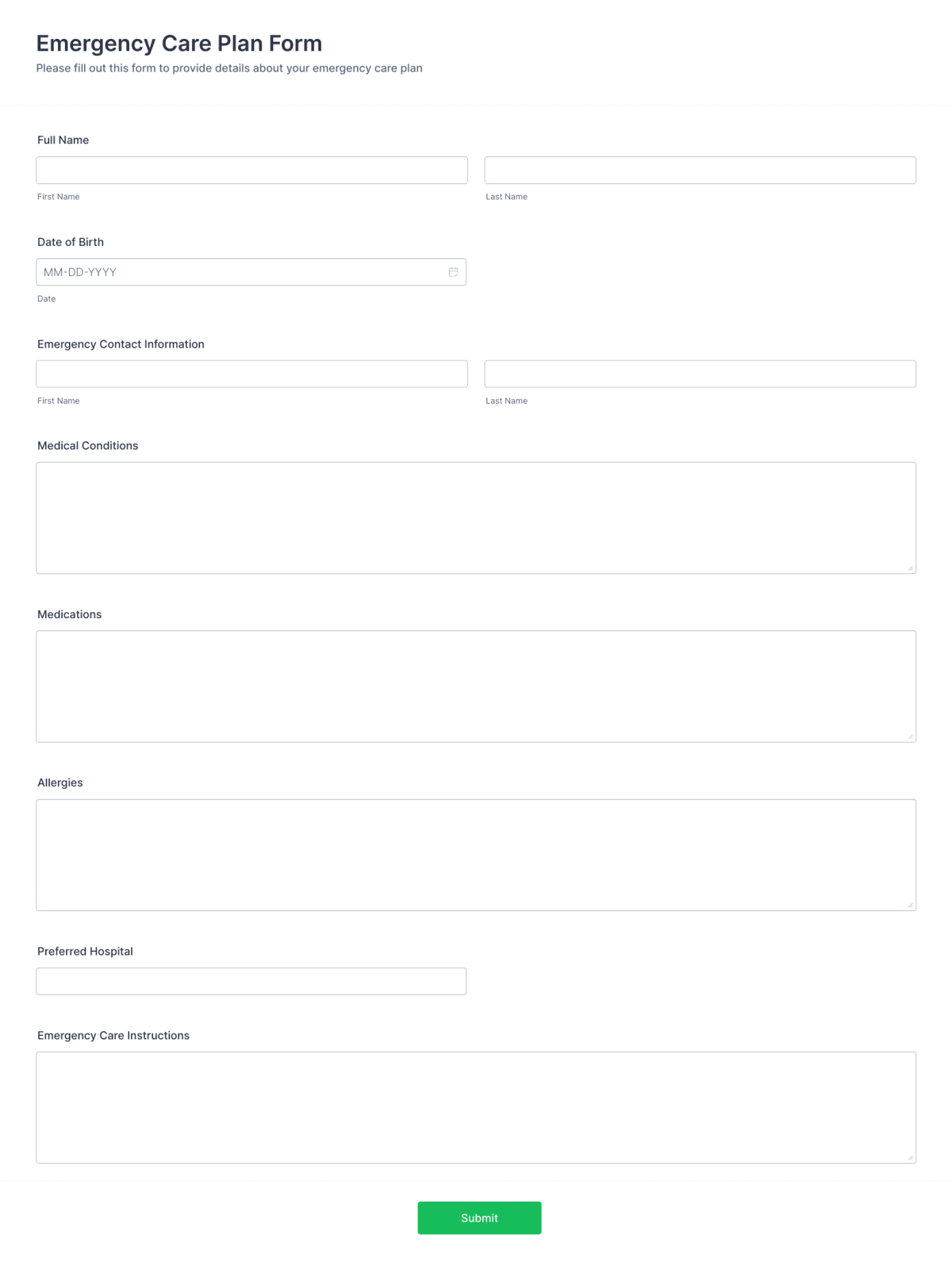Click the First Name field under Full Name
The width and height of the screenshot is (952, 1262).
click(x=251, y=170)
